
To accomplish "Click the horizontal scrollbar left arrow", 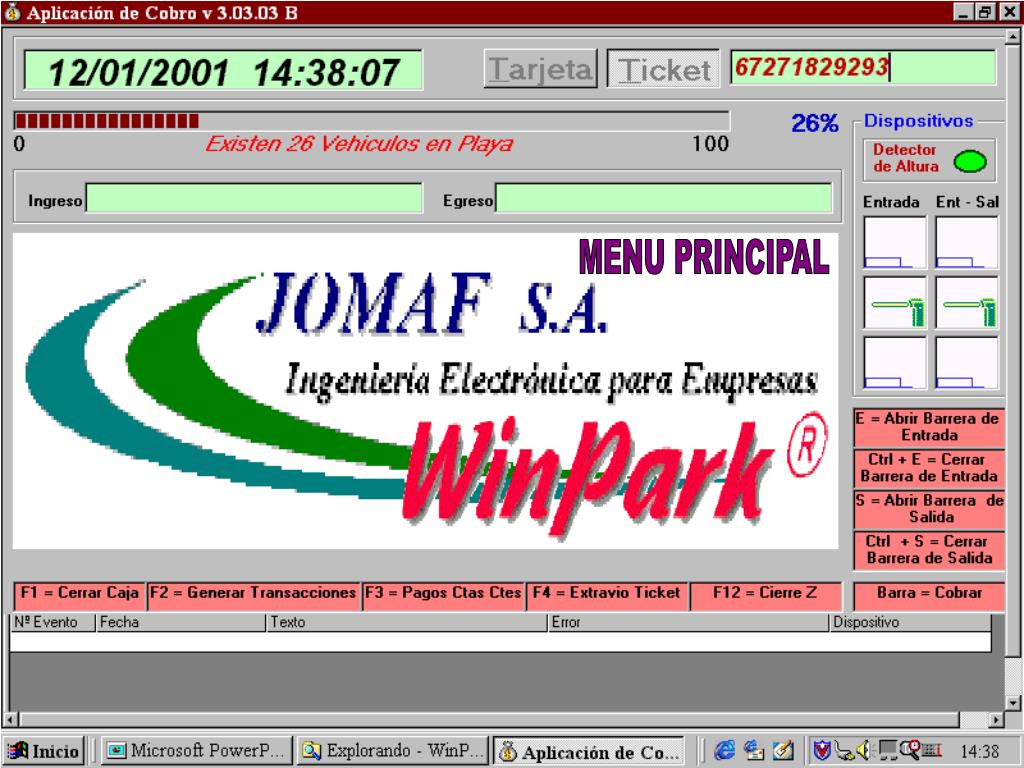I will pos(10,720).
